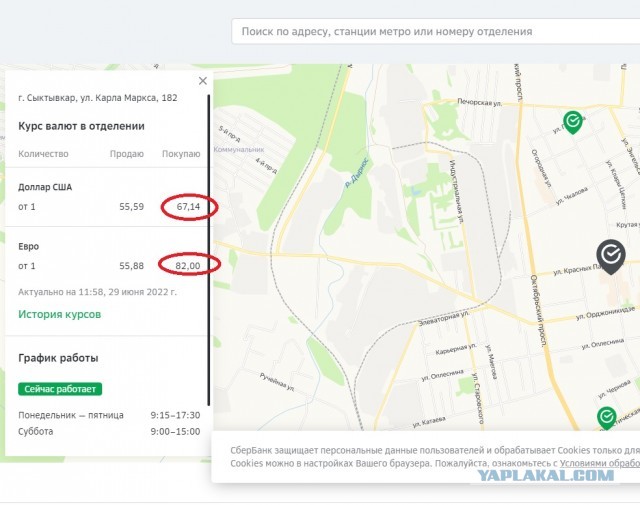Click Печорская ул. label on map

pyautogui.click(x=479, y=102)
